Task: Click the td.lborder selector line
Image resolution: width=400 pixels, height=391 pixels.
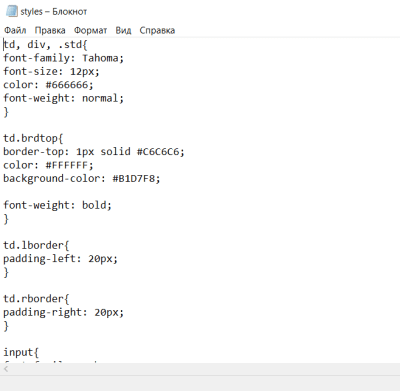Action: (x=36, y=246)
